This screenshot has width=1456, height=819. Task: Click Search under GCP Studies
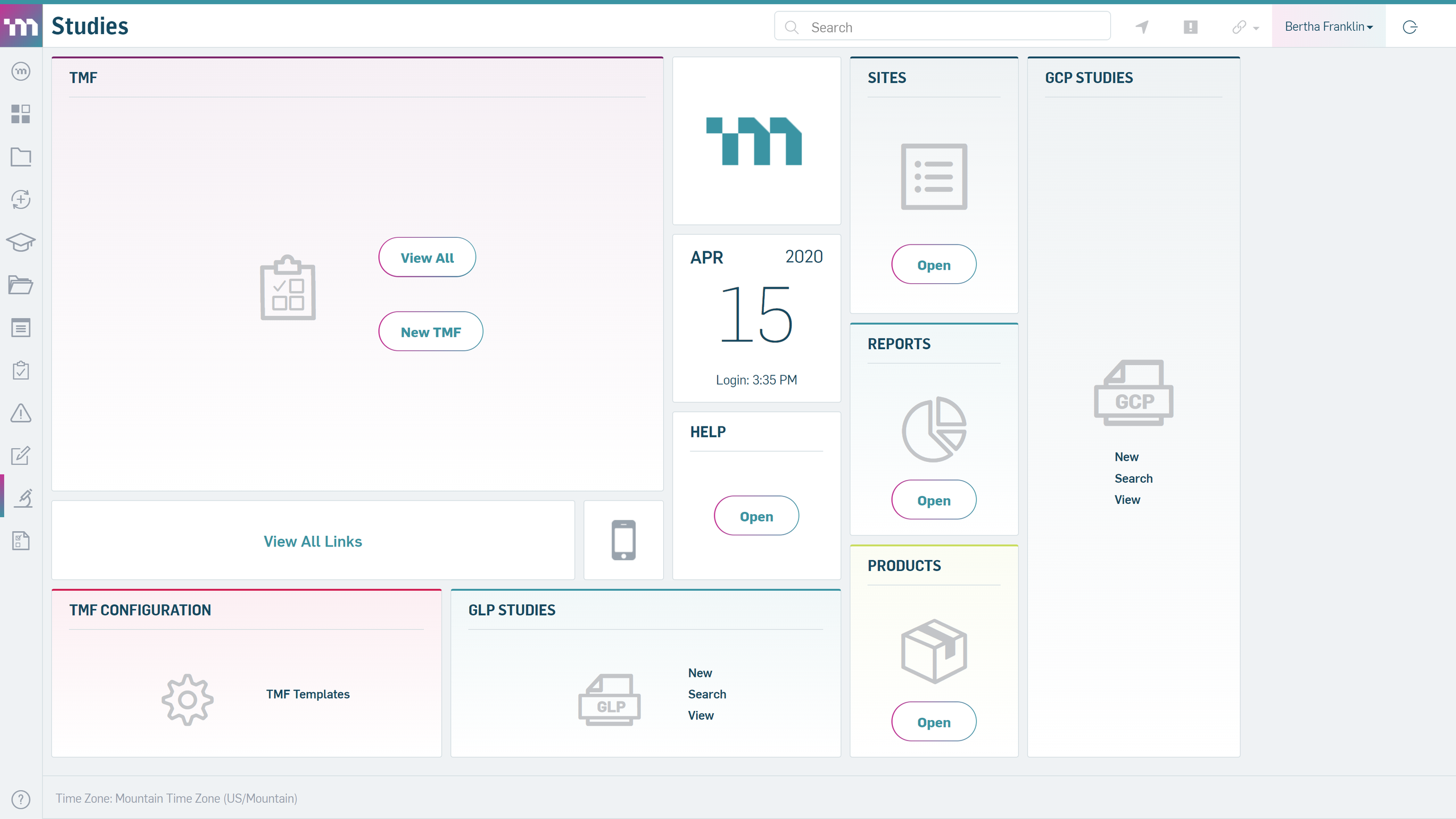click(x=1133, y=478)
